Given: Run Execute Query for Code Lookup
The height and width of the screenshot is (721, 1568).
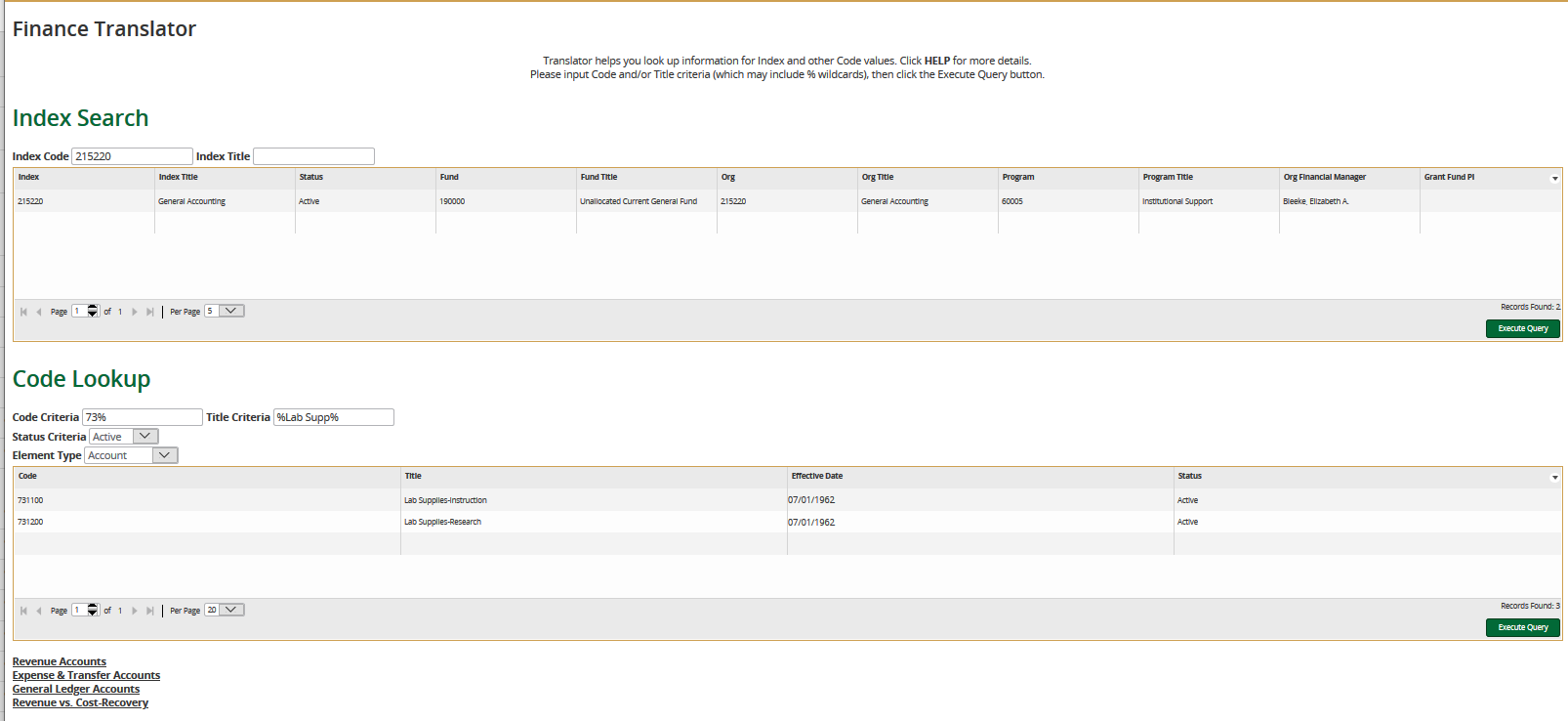Looking at the screenshot, I should 1522,627.
